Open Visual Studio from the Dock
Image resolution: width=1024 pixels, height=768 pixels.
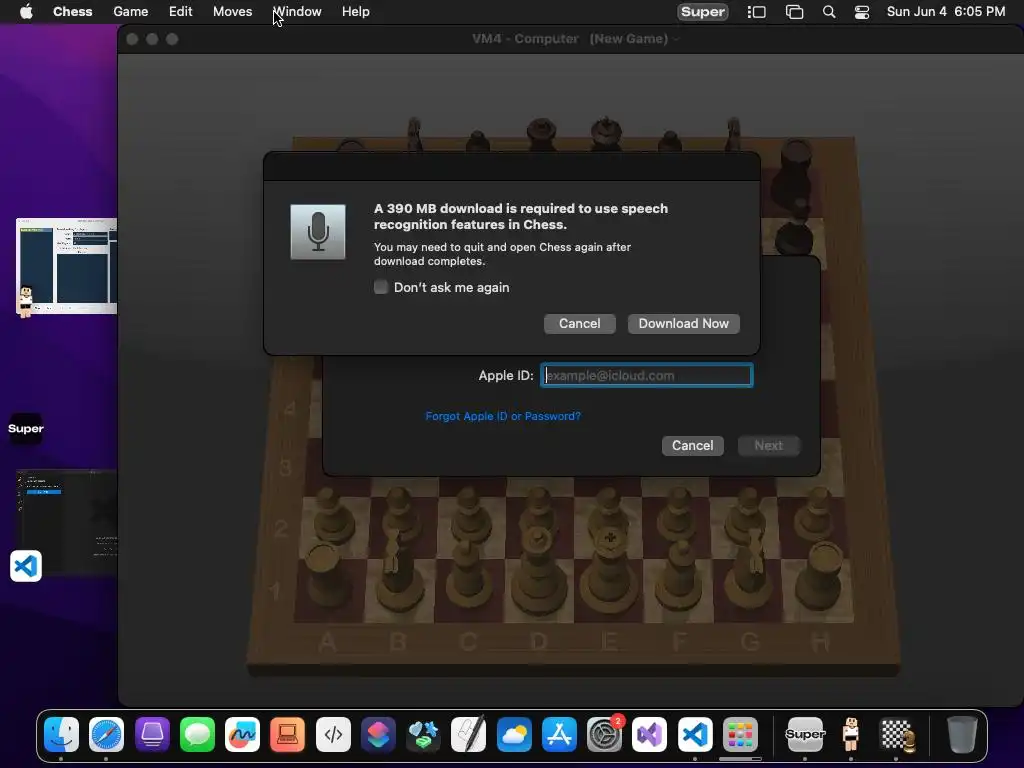coord(649,735)
